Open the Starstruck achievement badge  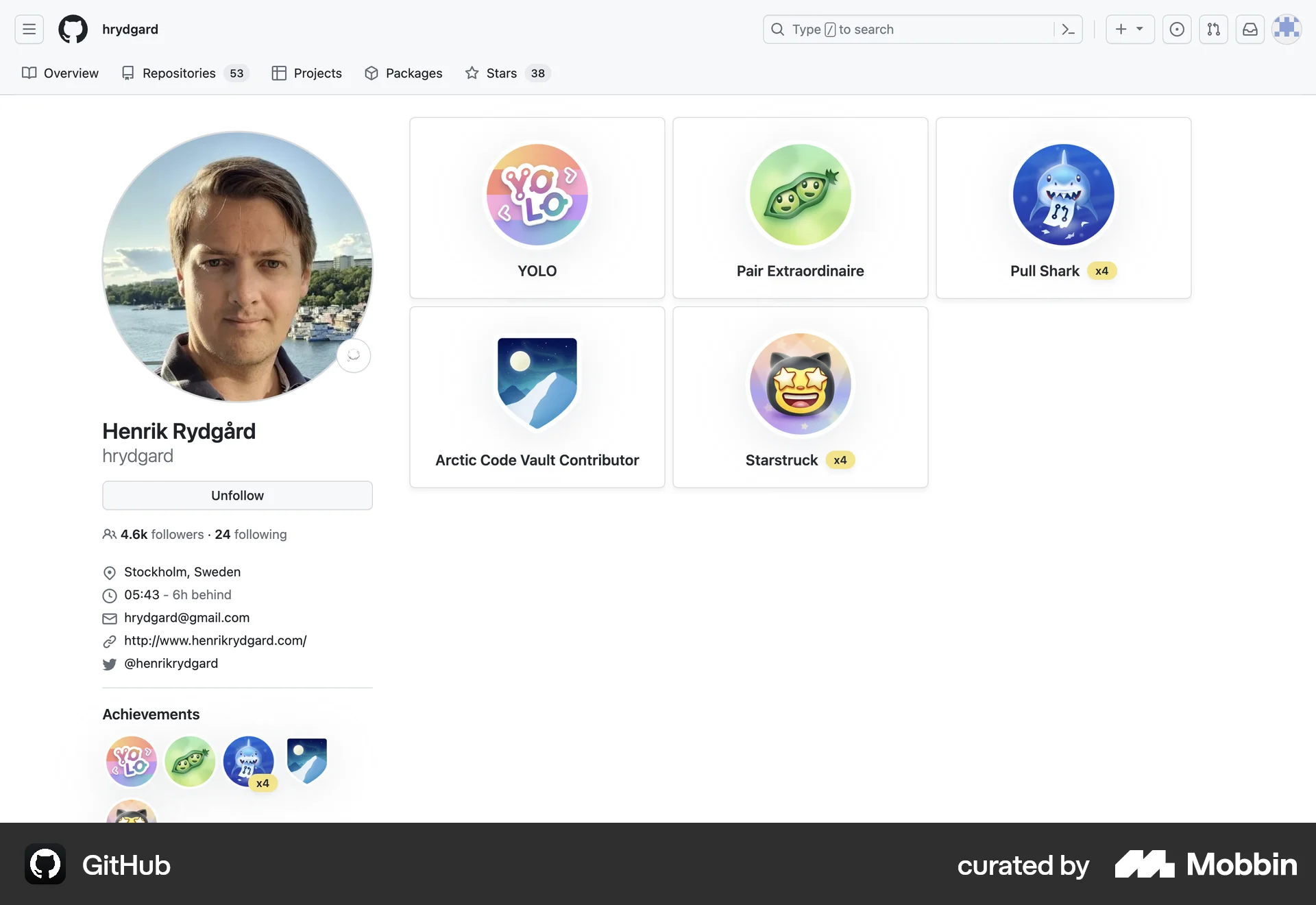pos(800,384)
